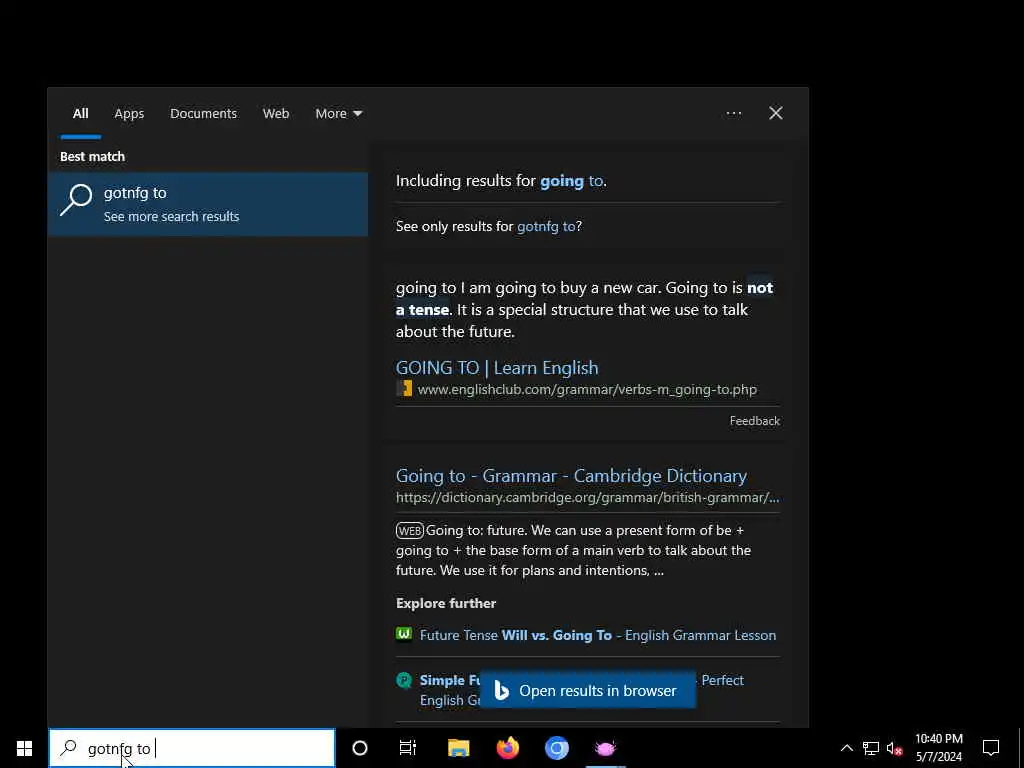Click the 'Simple Fu' result link
The height and width of the screenshot is (768, 1024).
(x=450, y=680)
